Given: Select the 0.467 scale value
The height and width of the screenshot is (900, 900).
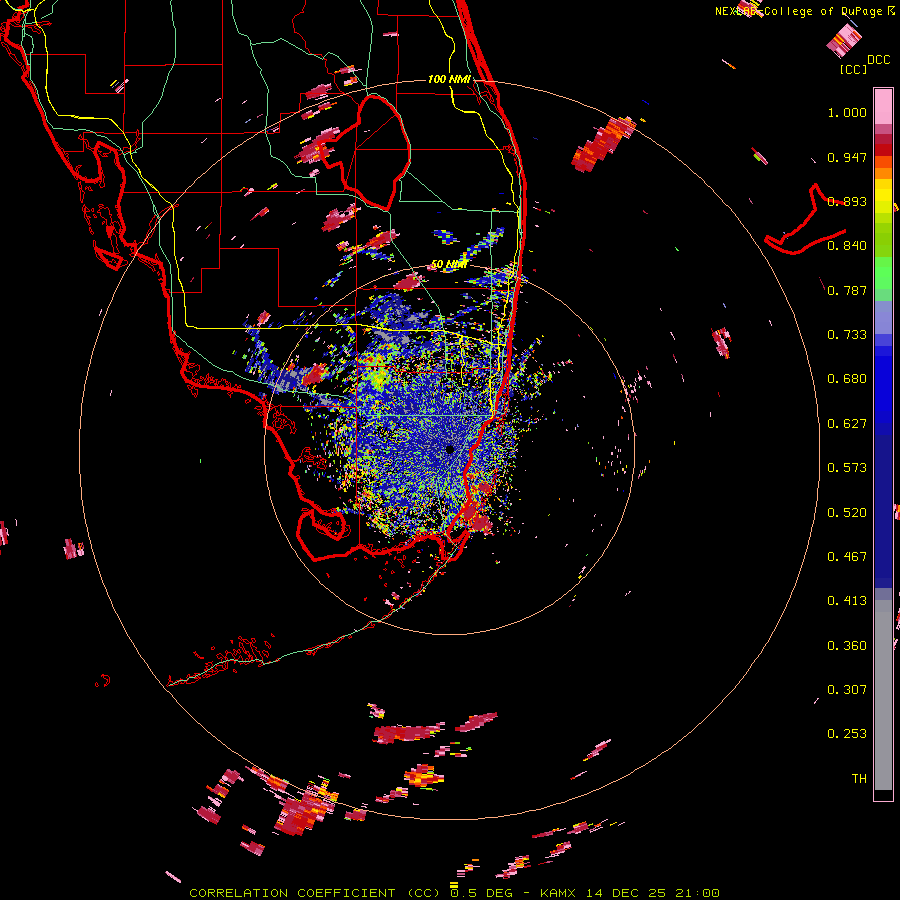Looking at the screenshot, I should tap(847, 557).
